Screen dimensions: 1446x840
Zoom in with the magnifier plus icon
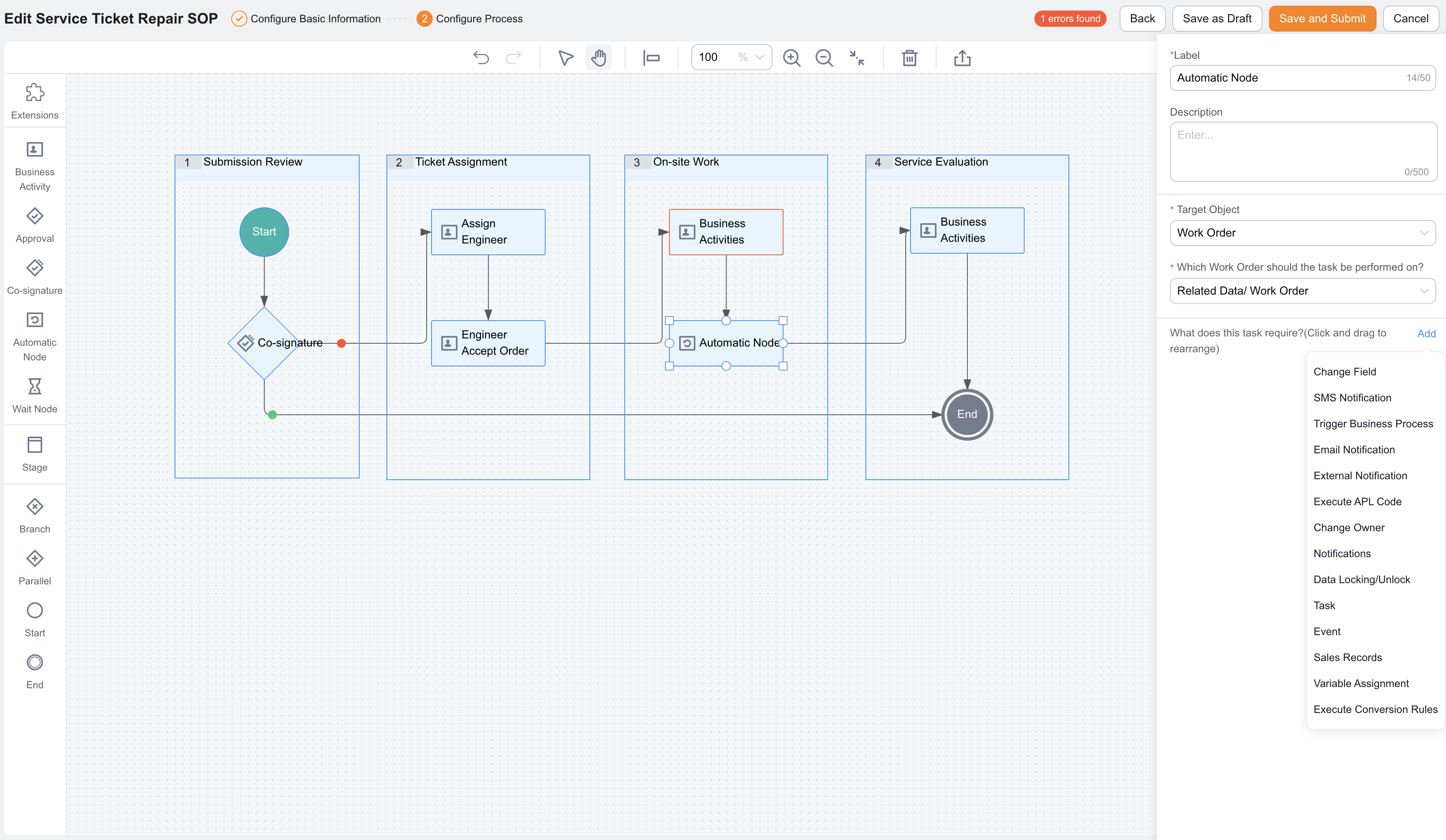click(x=792, y=57)
